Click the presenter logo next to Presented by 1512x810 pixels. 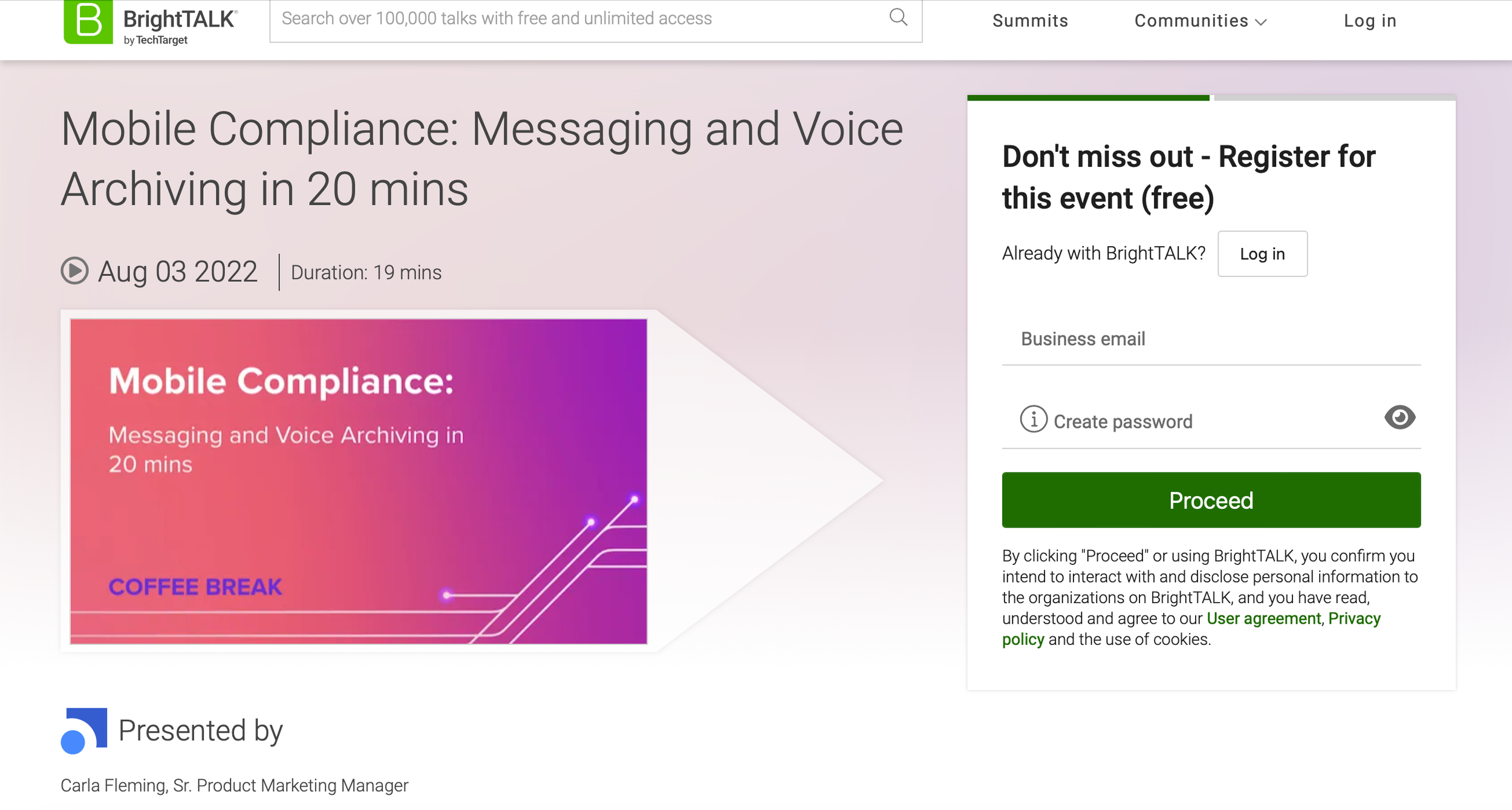tap(84, 731)
